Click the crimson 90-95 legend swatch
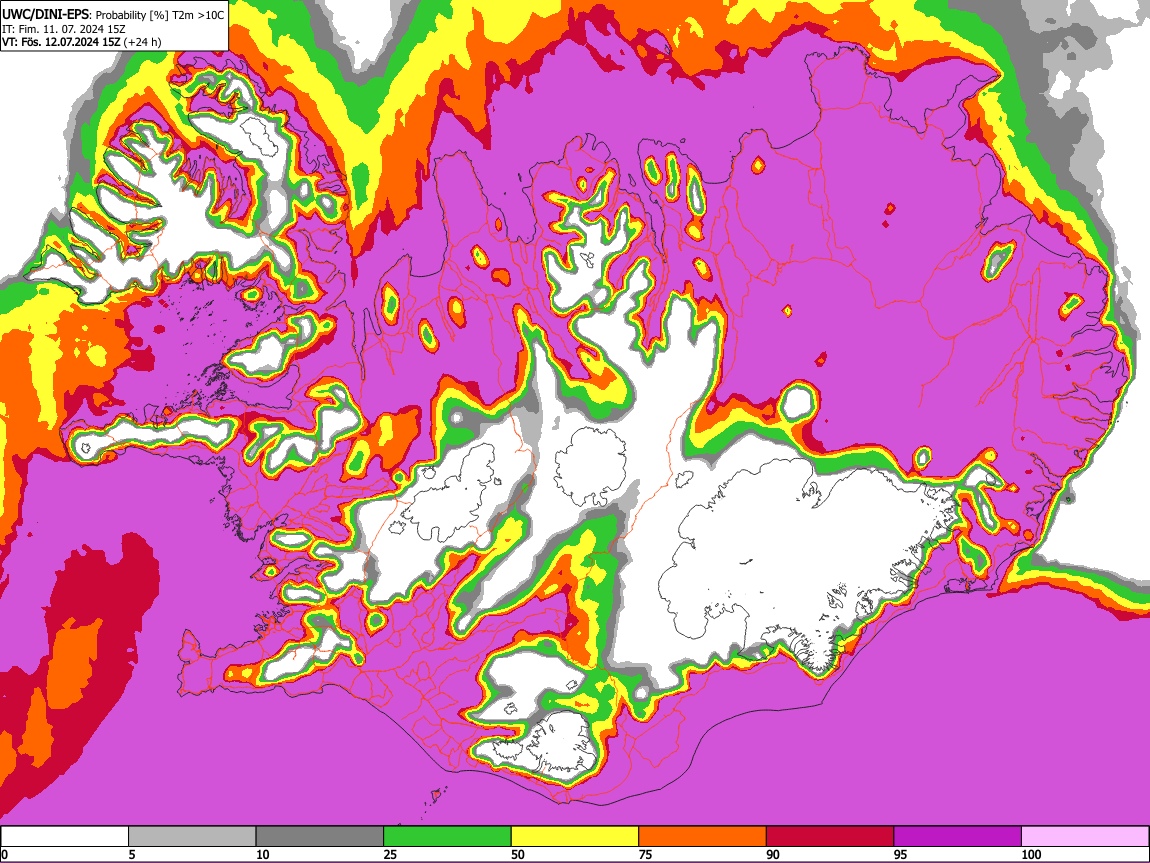 click(830, 837)
